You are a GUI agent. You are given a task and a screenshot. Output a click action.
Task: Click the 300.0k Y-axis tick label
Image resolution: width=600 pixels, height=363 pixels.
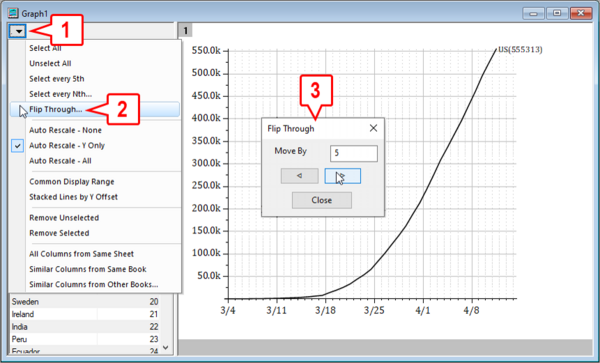coord(206,163)
